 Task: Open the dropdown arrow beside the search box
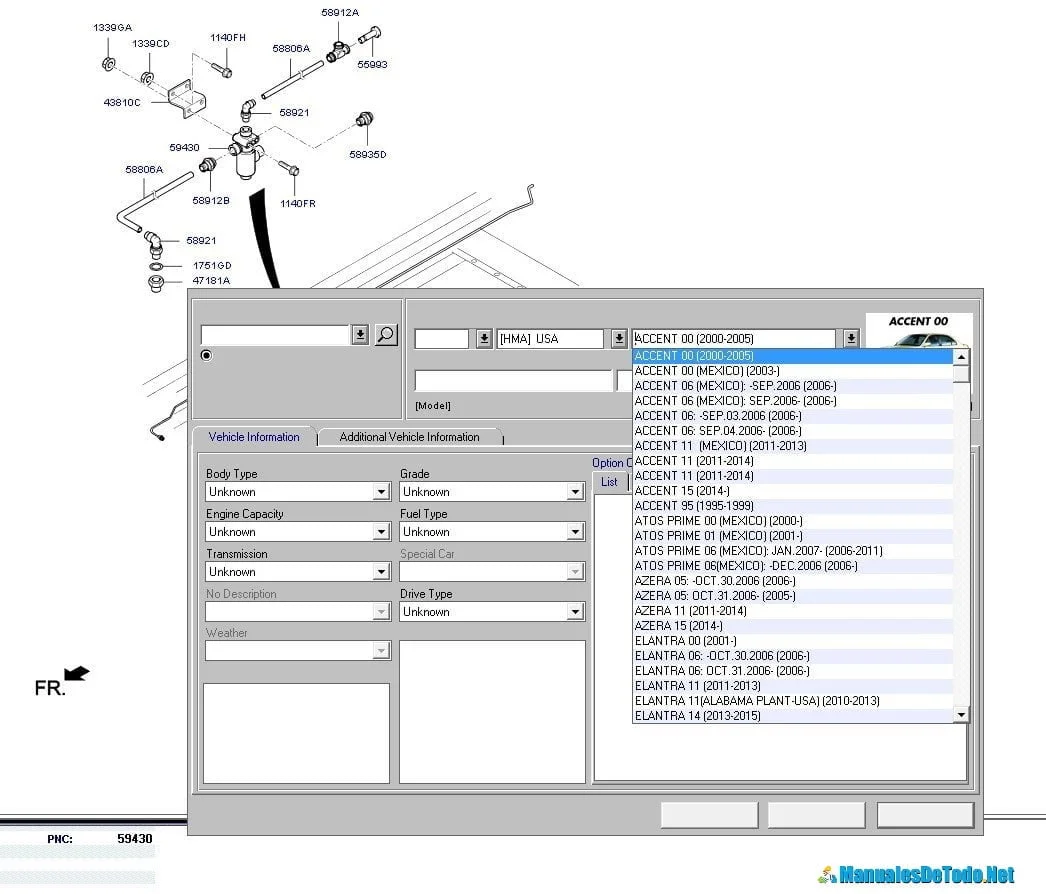360,335
